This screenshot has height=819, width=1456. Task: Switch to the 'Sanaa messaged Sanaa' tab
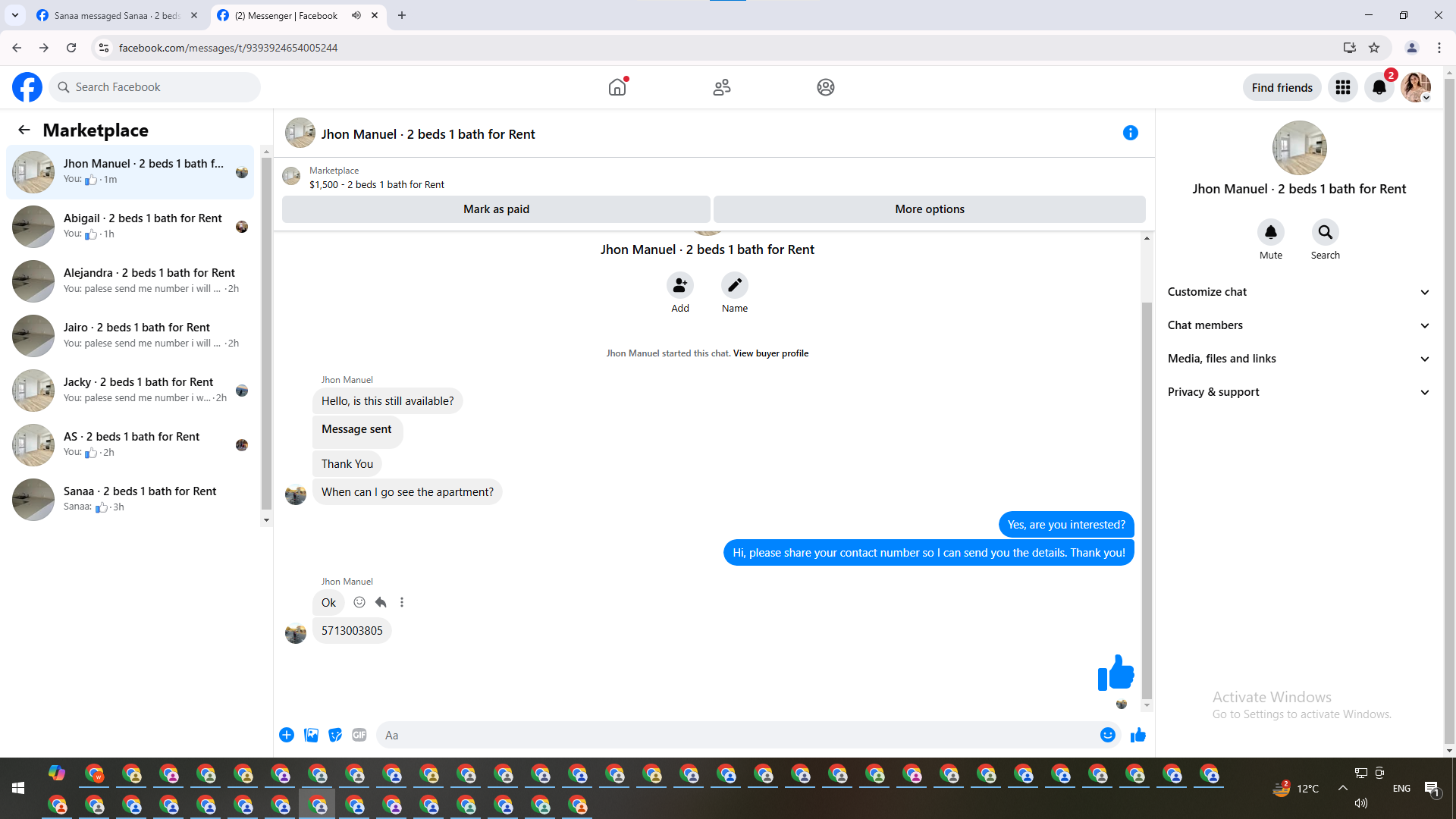(118, 15)
